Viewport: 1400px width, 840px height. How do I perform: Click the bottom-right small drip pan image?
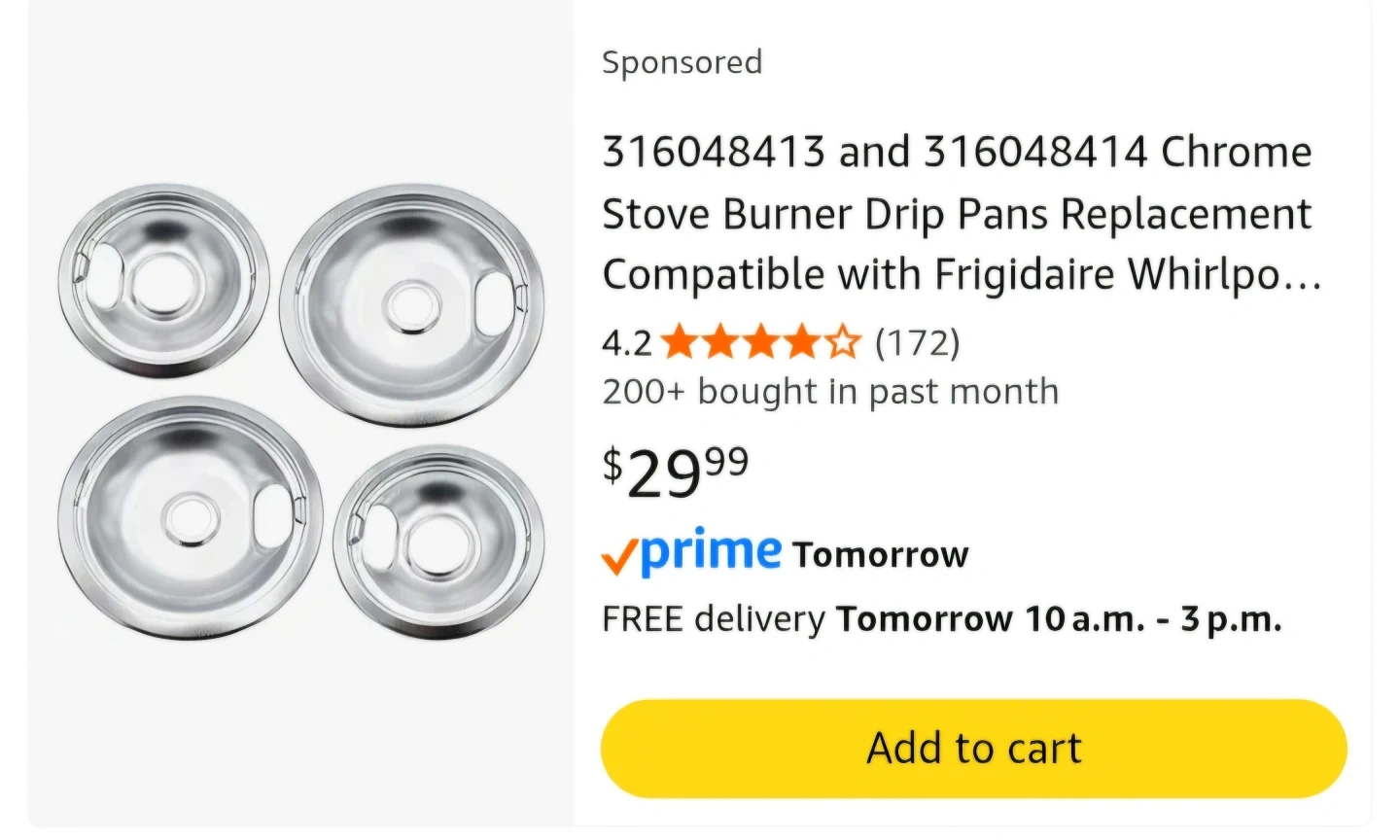438,542
